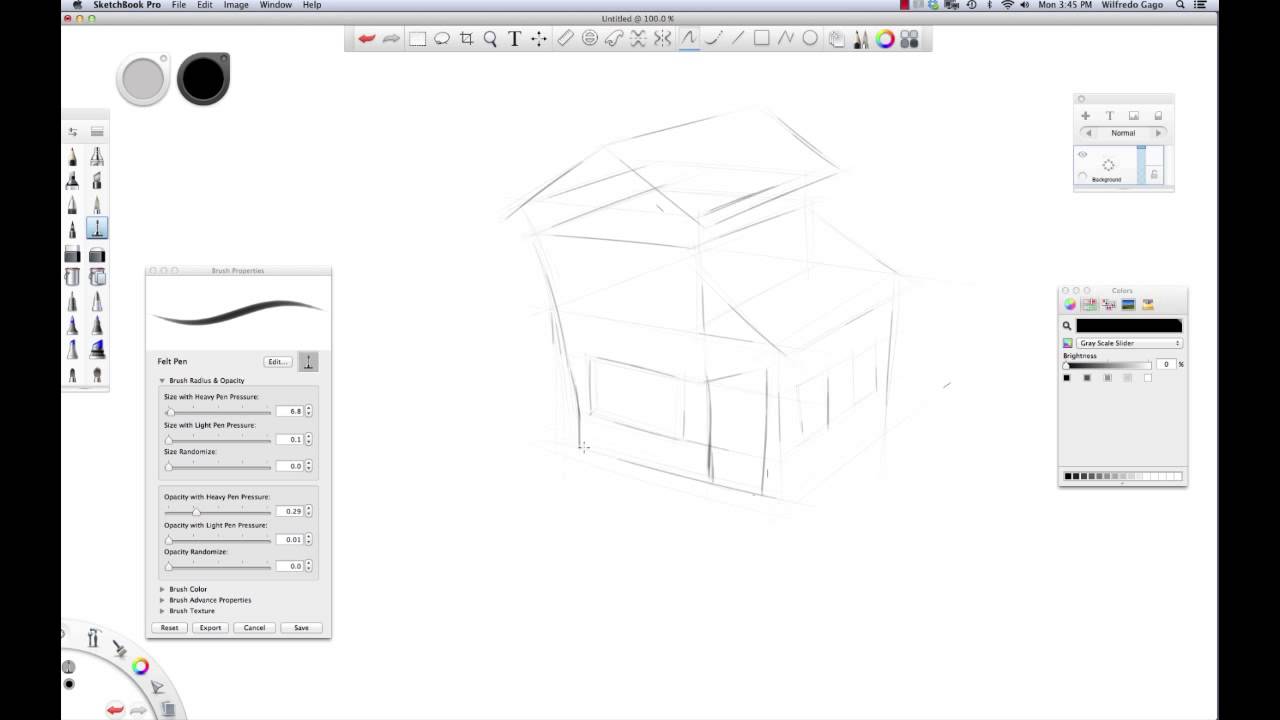1280x720 pixels.
Task: Click the Export button
Action: coord(210,628)
